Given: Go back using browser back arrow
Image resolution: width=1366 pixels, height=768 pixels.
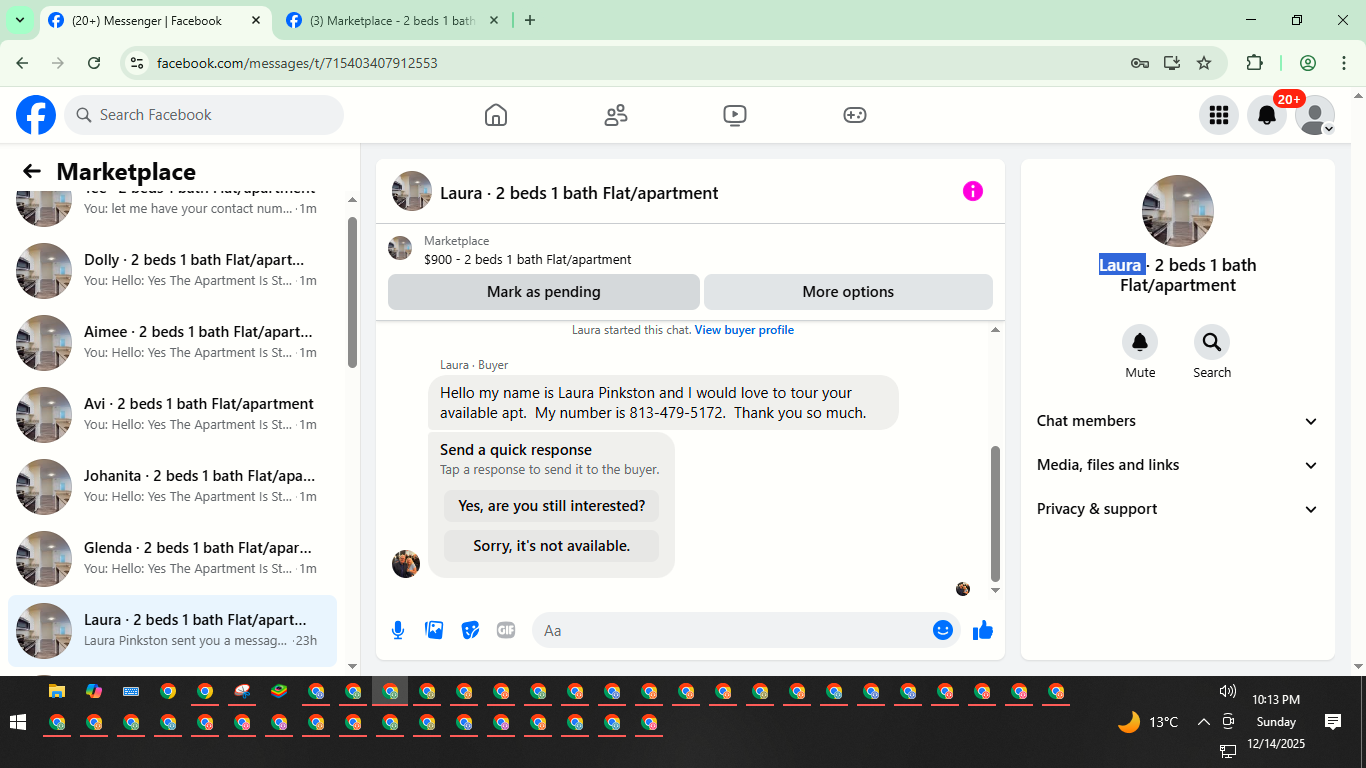Looking at the screenshot, I should [22, 63].
